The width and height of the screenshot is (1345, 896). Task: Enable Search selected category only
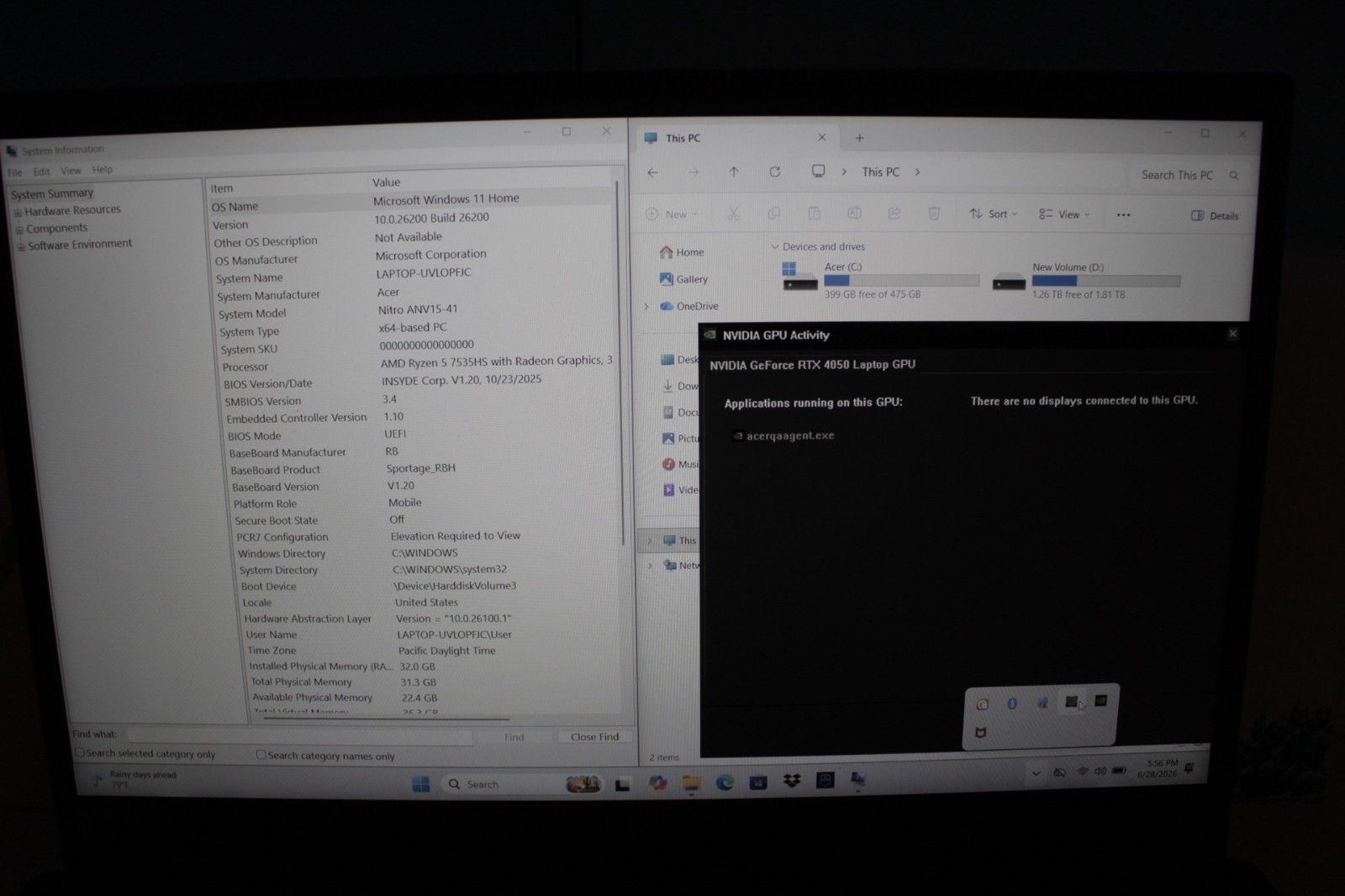tap(79, 753)
